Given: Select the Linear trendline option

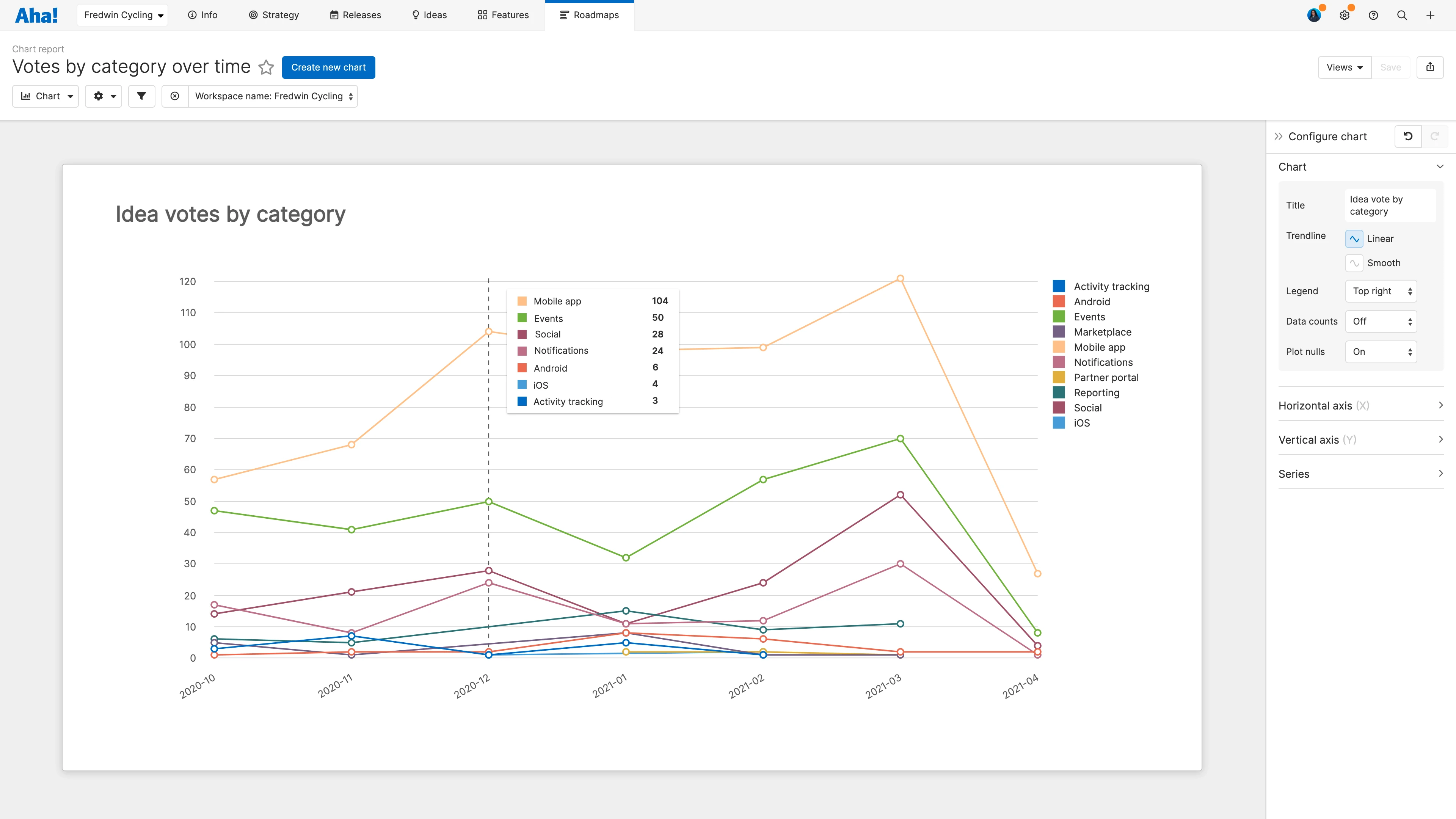Looking at the screenshot, I should [1354, 238].
